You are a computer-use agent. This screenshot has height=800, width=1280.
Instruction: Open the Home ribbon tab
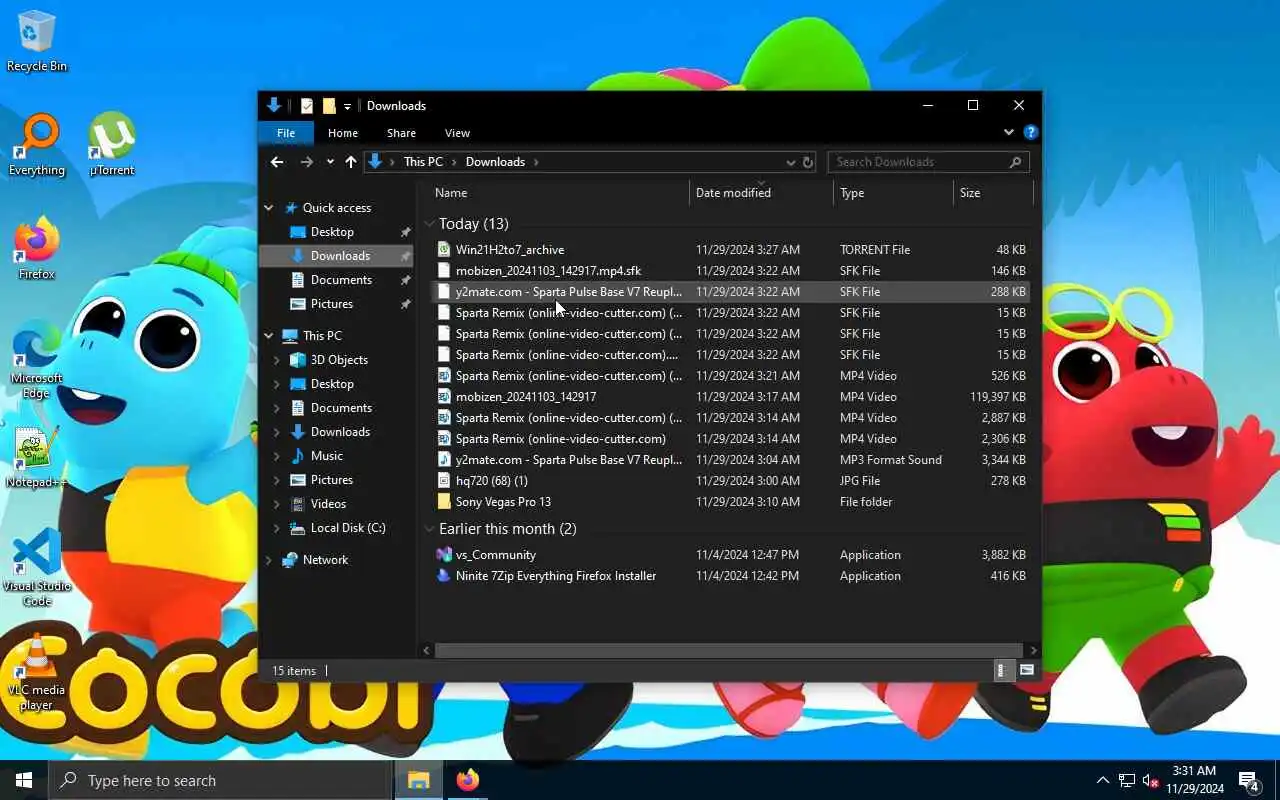pyautogui.click(x=343, y=133)
